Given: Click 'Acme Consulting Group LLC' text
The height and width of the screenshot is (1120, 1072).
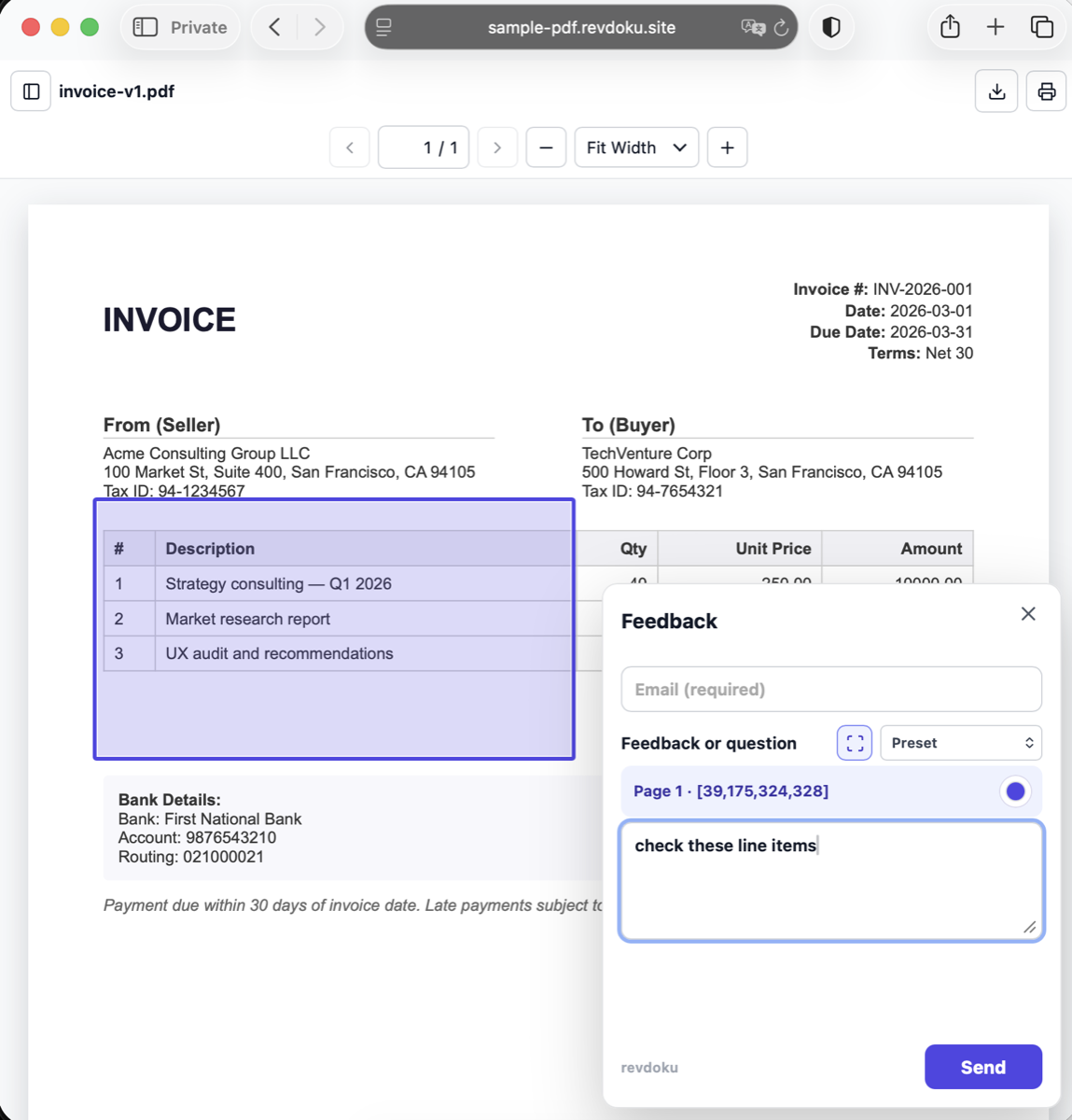Looking at the screenshot, I should click(x=206, y=454).
